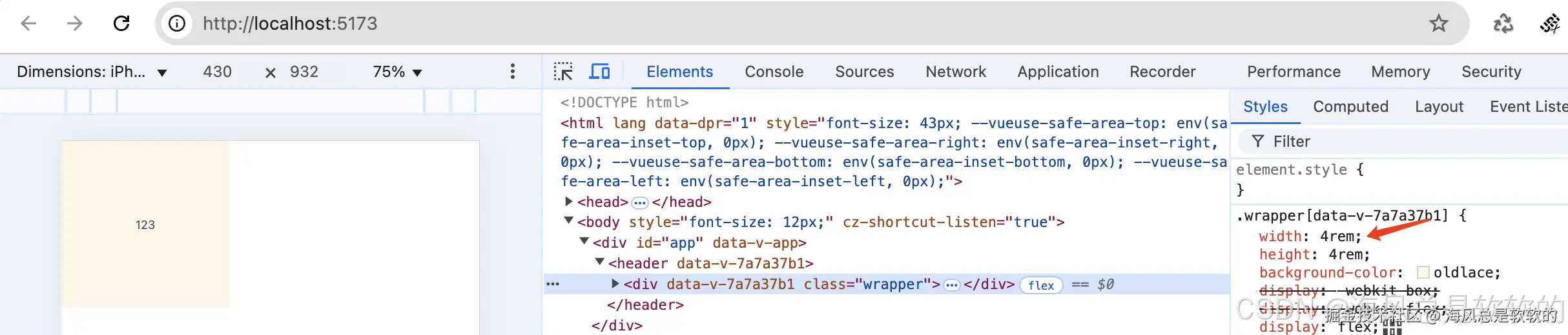Open the rightmost browser extension icon

pyautogui.click(x=1550, y=24)
